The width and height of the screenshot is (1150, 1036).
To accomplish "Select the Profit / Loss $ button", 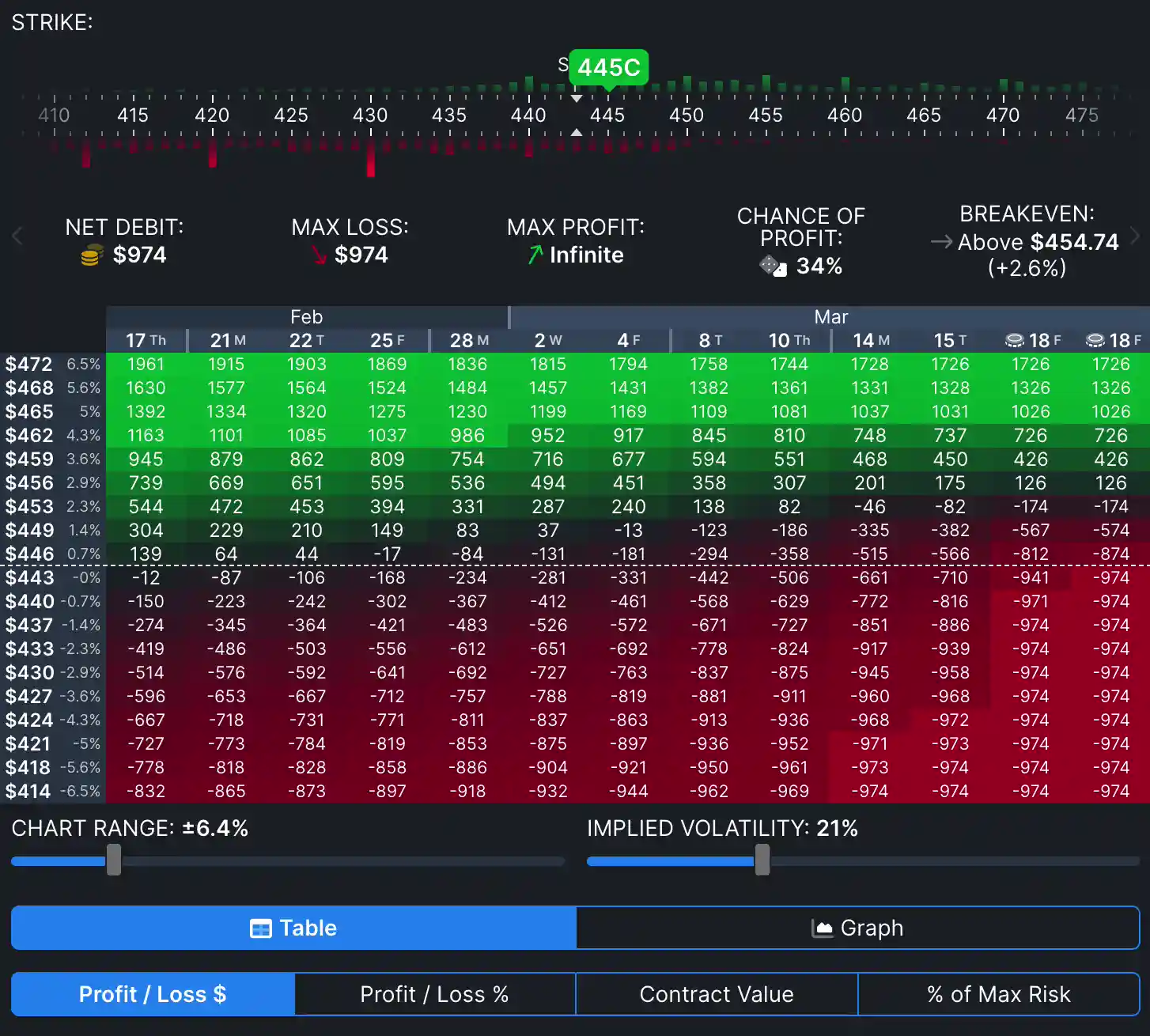I will (153, 994).
